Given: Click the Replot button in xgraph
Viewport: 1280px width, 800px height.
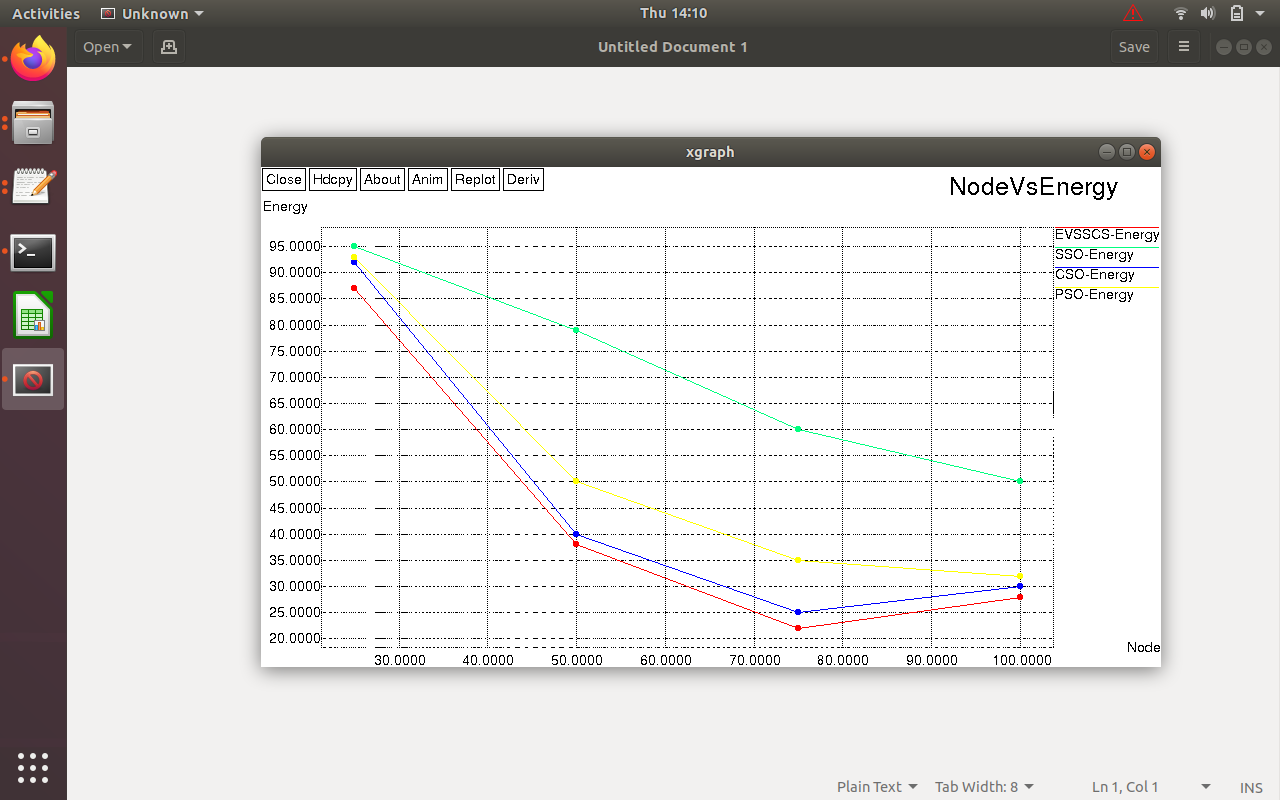Looking at the screenshot, I should (x=475, y=179).
